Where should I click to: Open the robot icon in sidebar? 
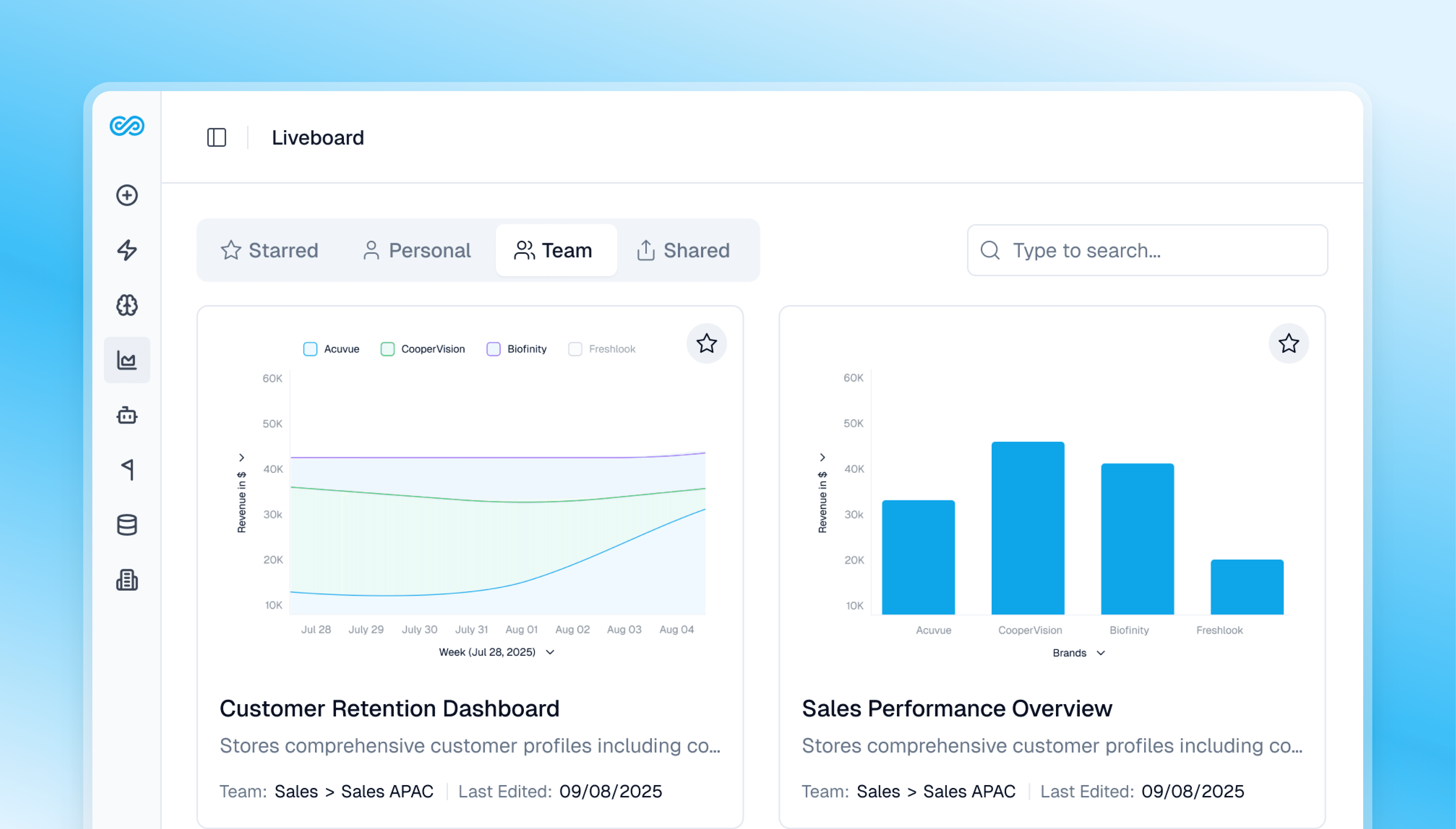(x=127, y=415)
